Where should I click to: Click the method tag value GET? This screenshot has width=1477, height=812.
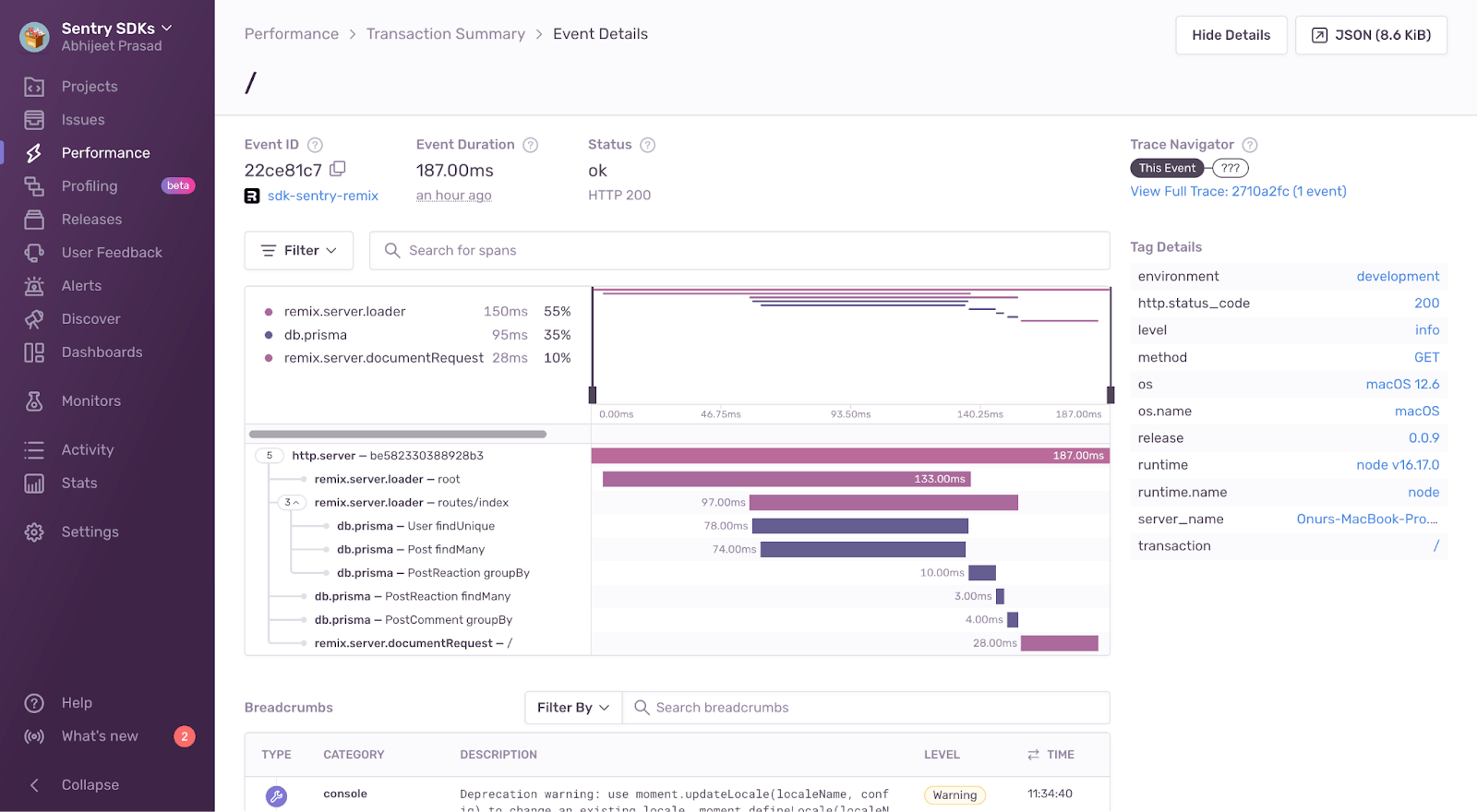1426,358
